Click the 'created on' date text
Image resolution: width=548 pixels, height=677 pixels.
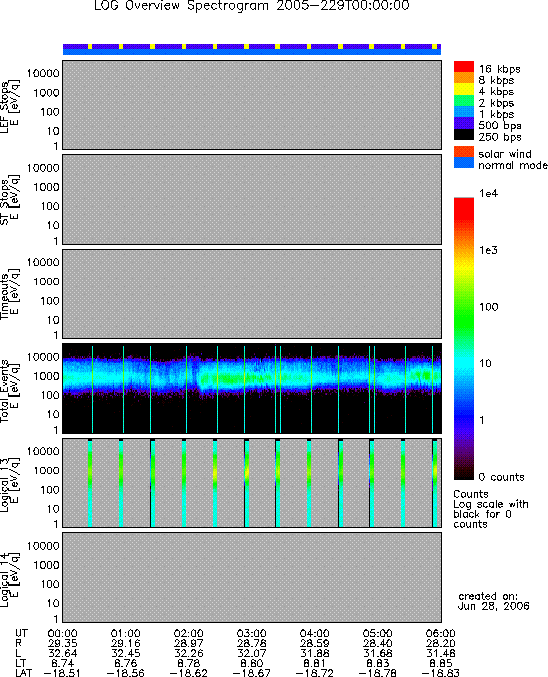[494, 601]
